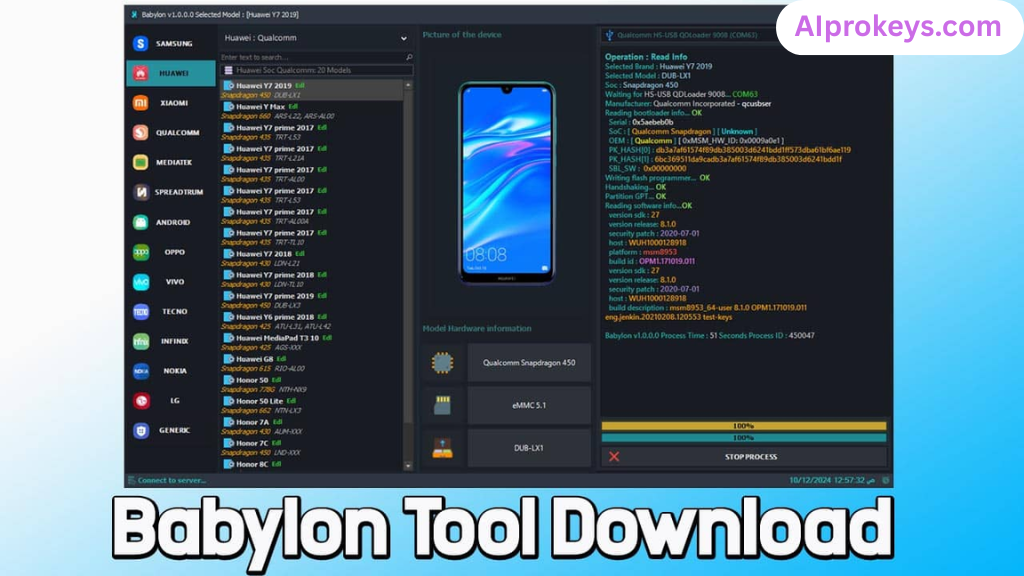Screen dimensions: 1024x576
Task: Select Huawei Y7 prime 2018 model
Action: [312, 280]
